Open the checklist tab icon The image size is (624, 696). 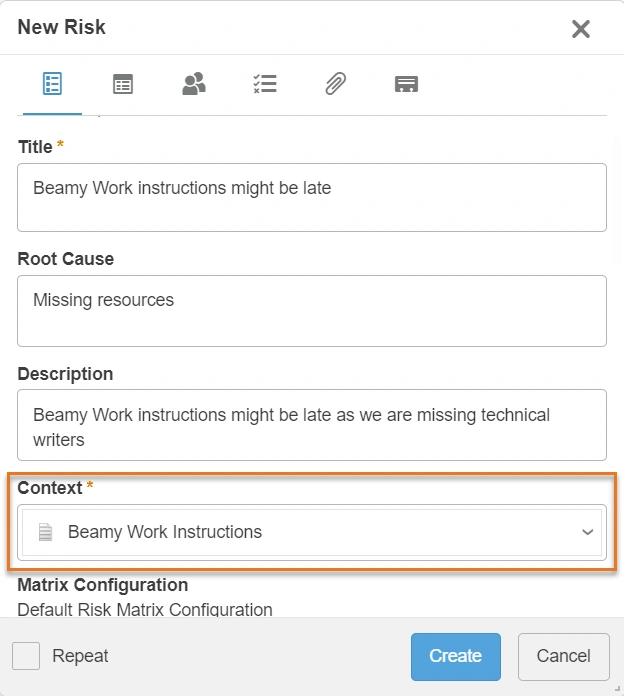264,84
